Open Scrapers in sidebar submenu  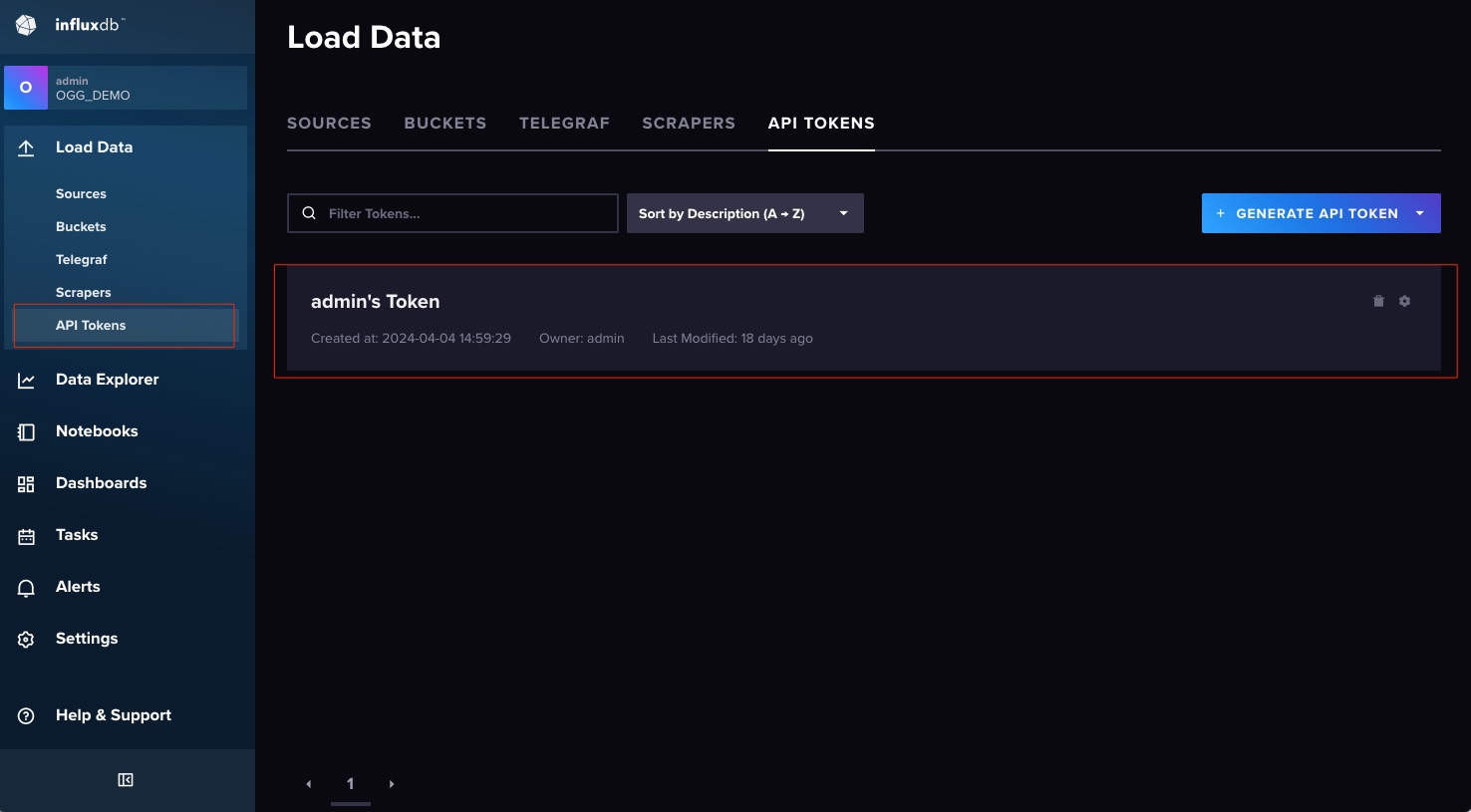84,293
